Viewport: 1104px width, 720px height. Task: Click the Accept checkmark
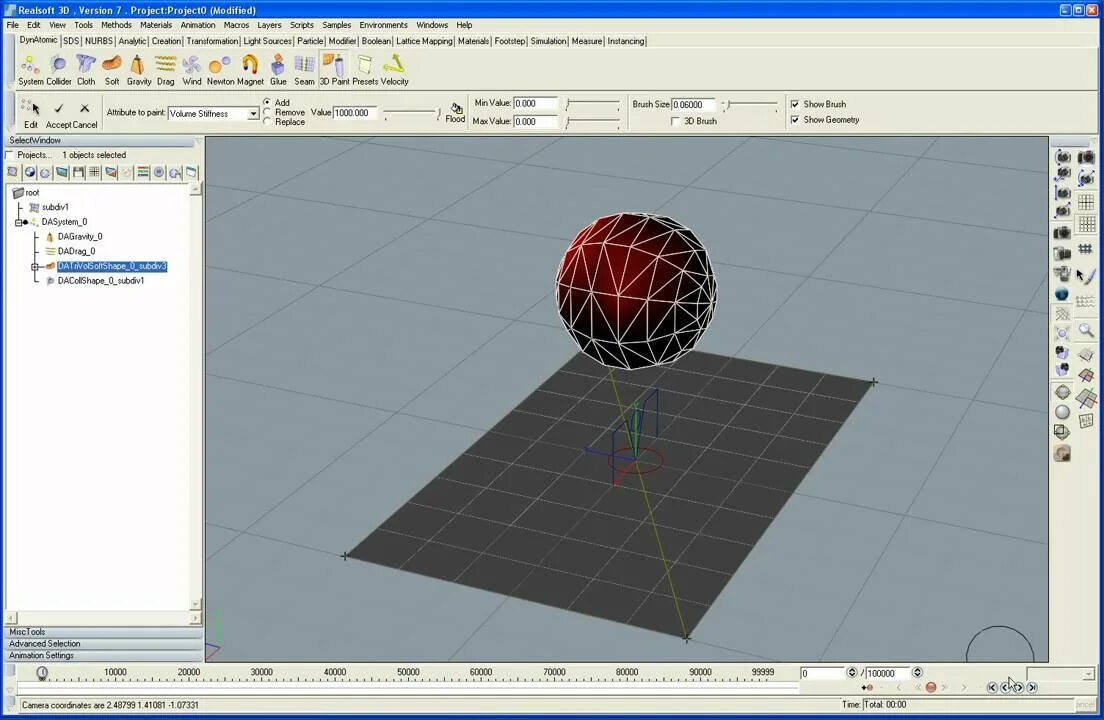(x=58, y=108)
